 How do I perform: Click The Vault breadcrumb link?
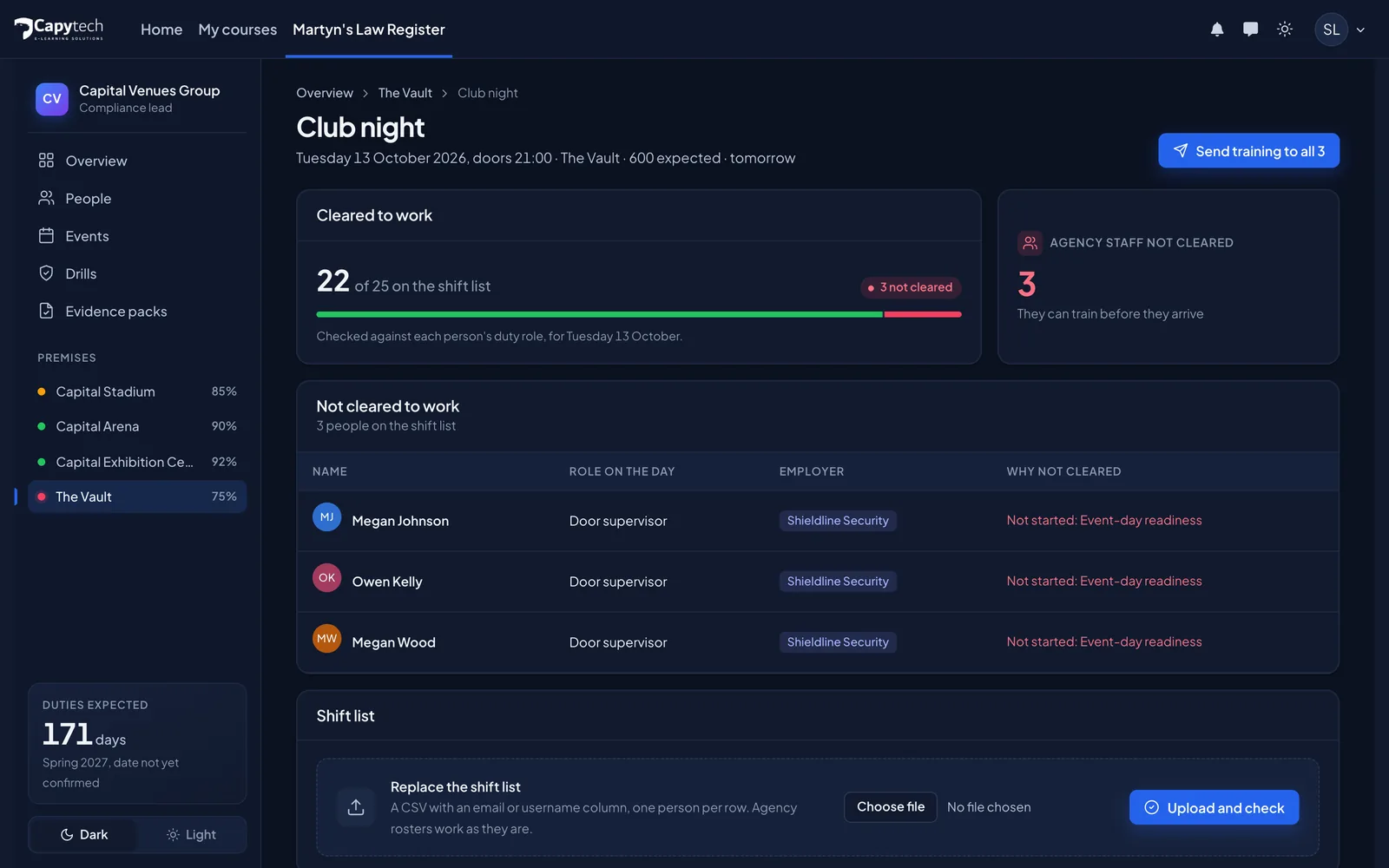[405, 93]
